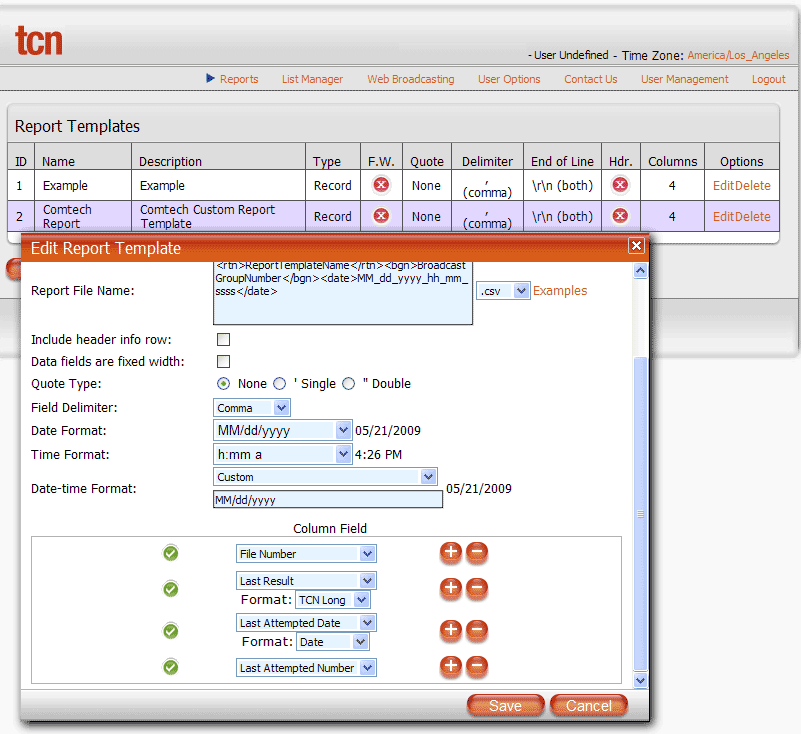Open the List Manager menu

tap(312, 79)
